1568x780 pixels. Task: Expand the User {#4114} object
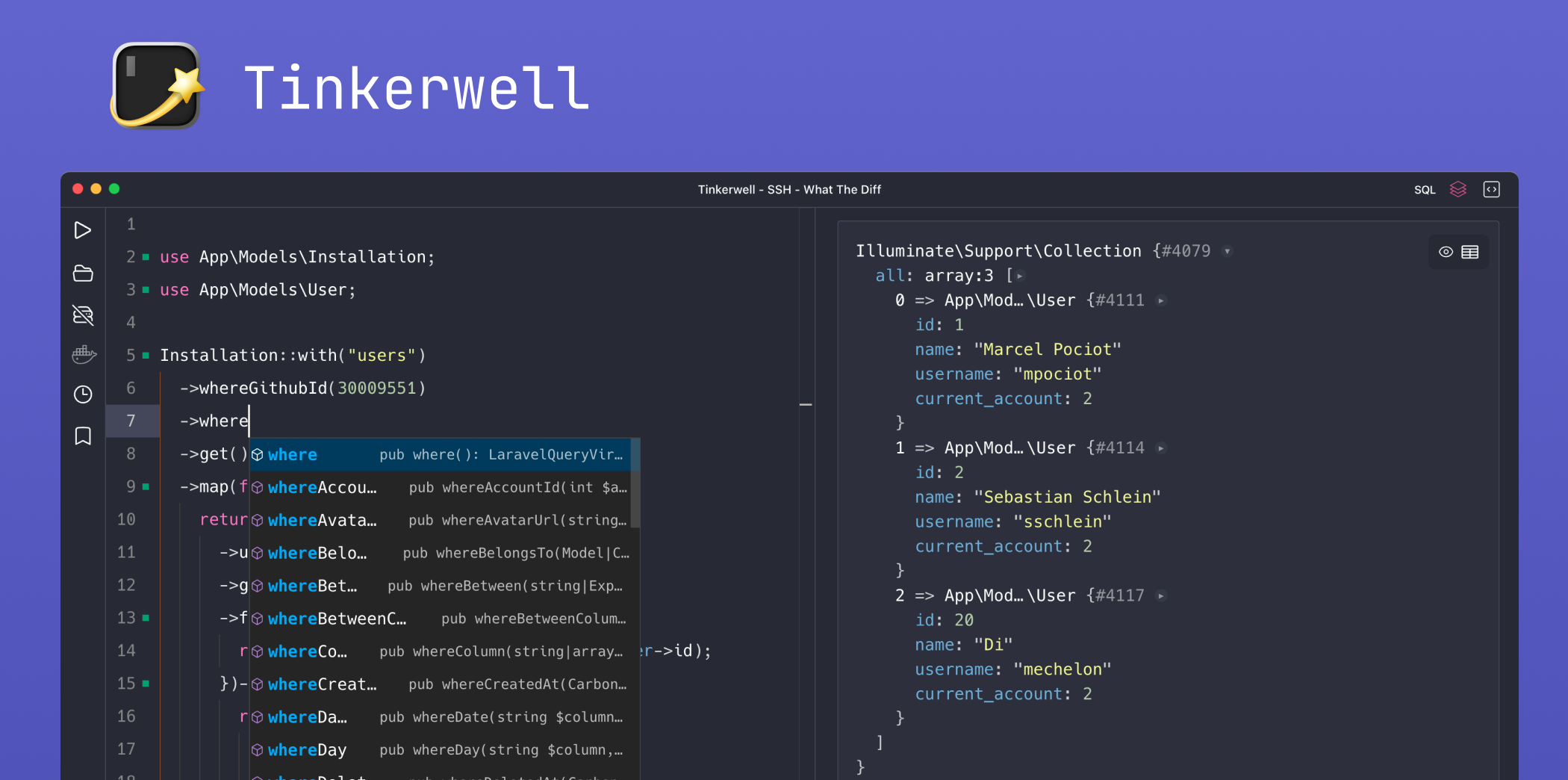(1161, 448)
